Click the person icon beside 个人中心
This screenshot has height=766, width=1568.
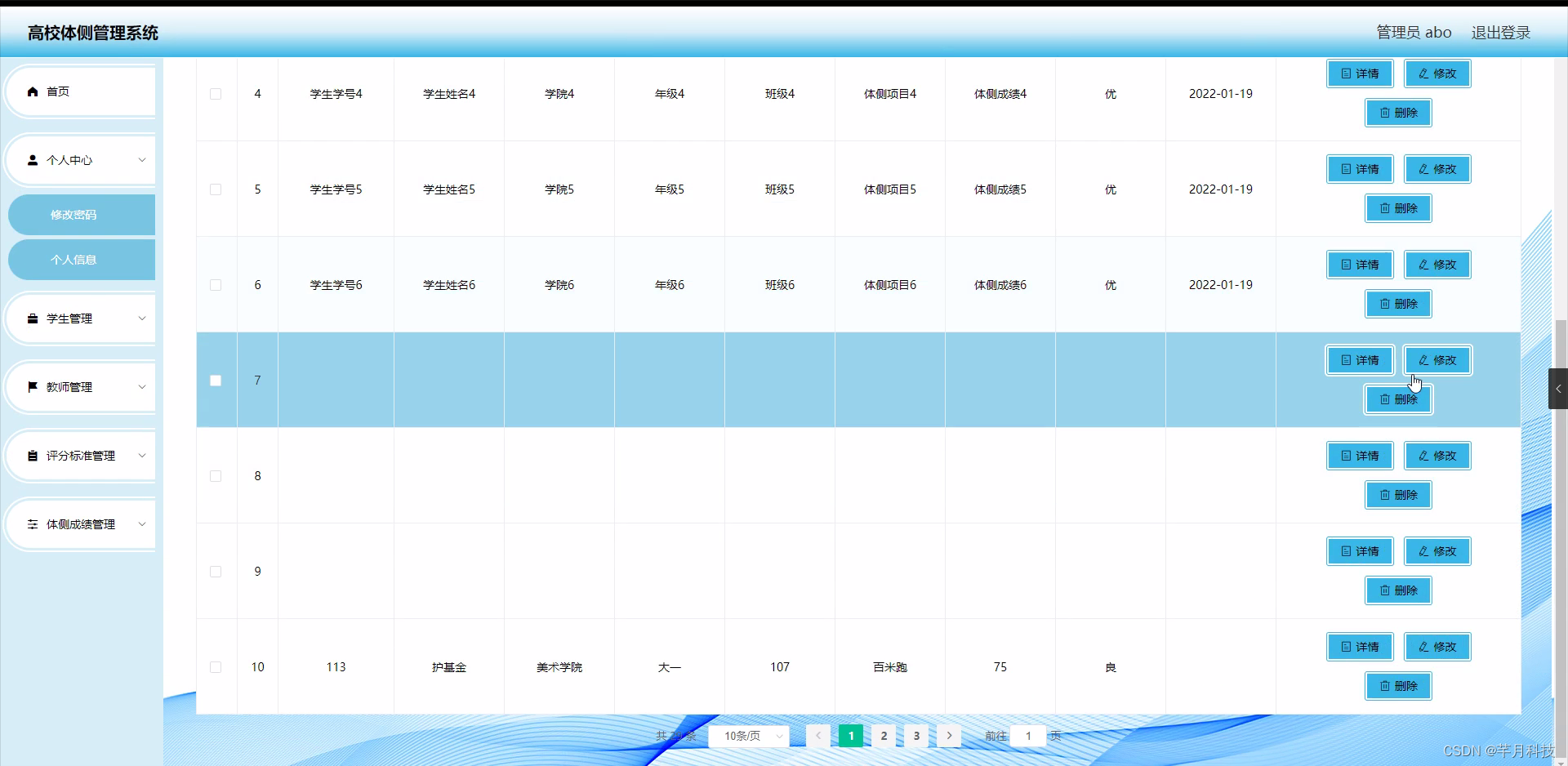click(x=33, y=160)
